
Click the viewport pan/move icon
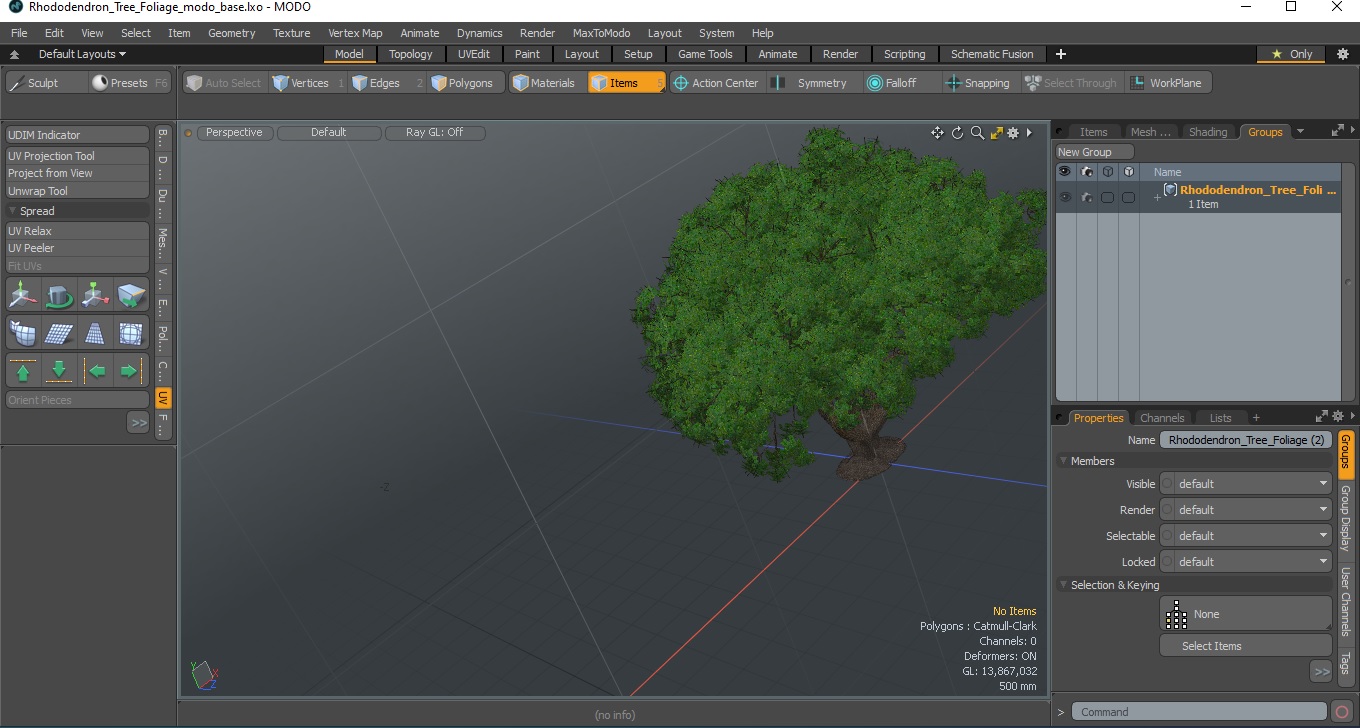tap(937, 133)
